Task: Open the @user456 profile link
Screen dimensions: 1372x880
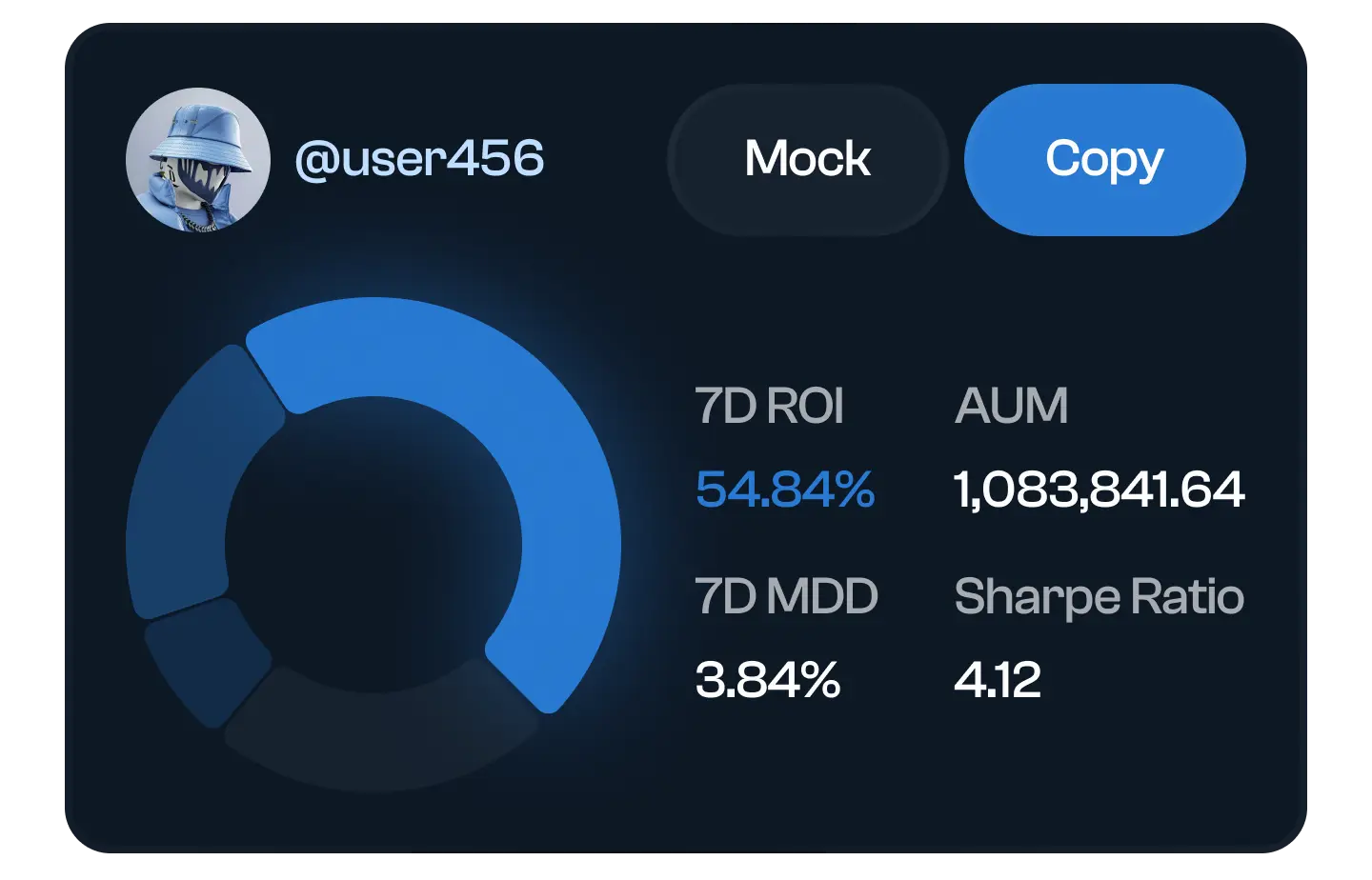Action: click(419, 158)
